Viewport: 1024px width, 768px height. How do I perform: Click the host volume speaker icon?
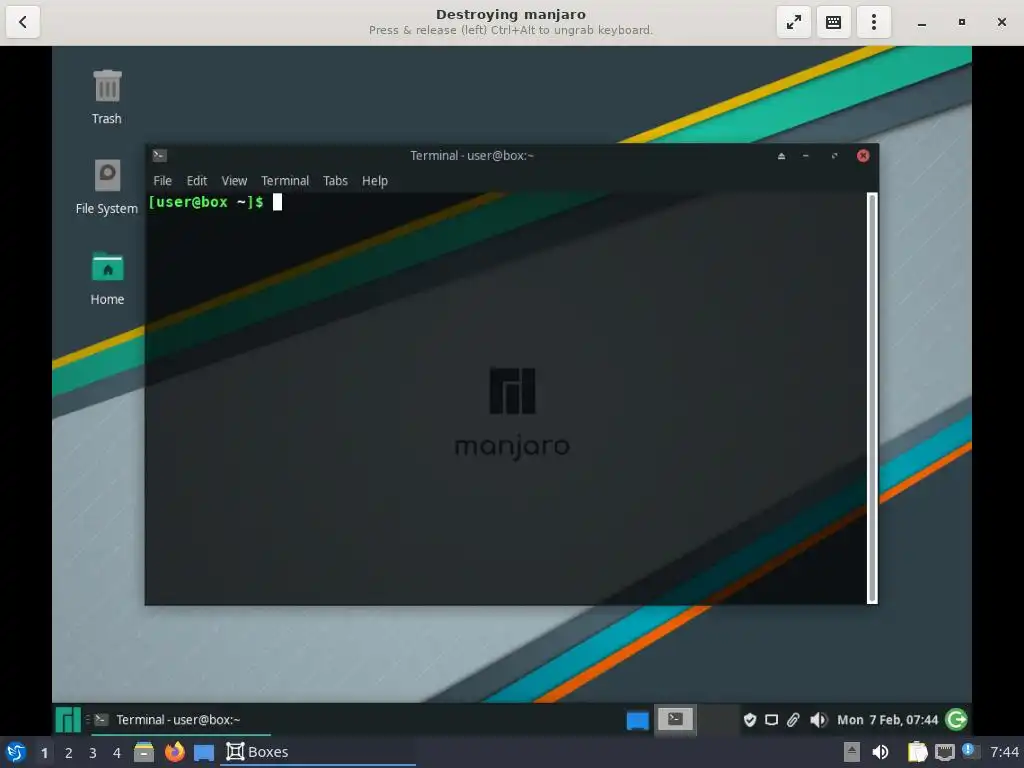(880, 752)
